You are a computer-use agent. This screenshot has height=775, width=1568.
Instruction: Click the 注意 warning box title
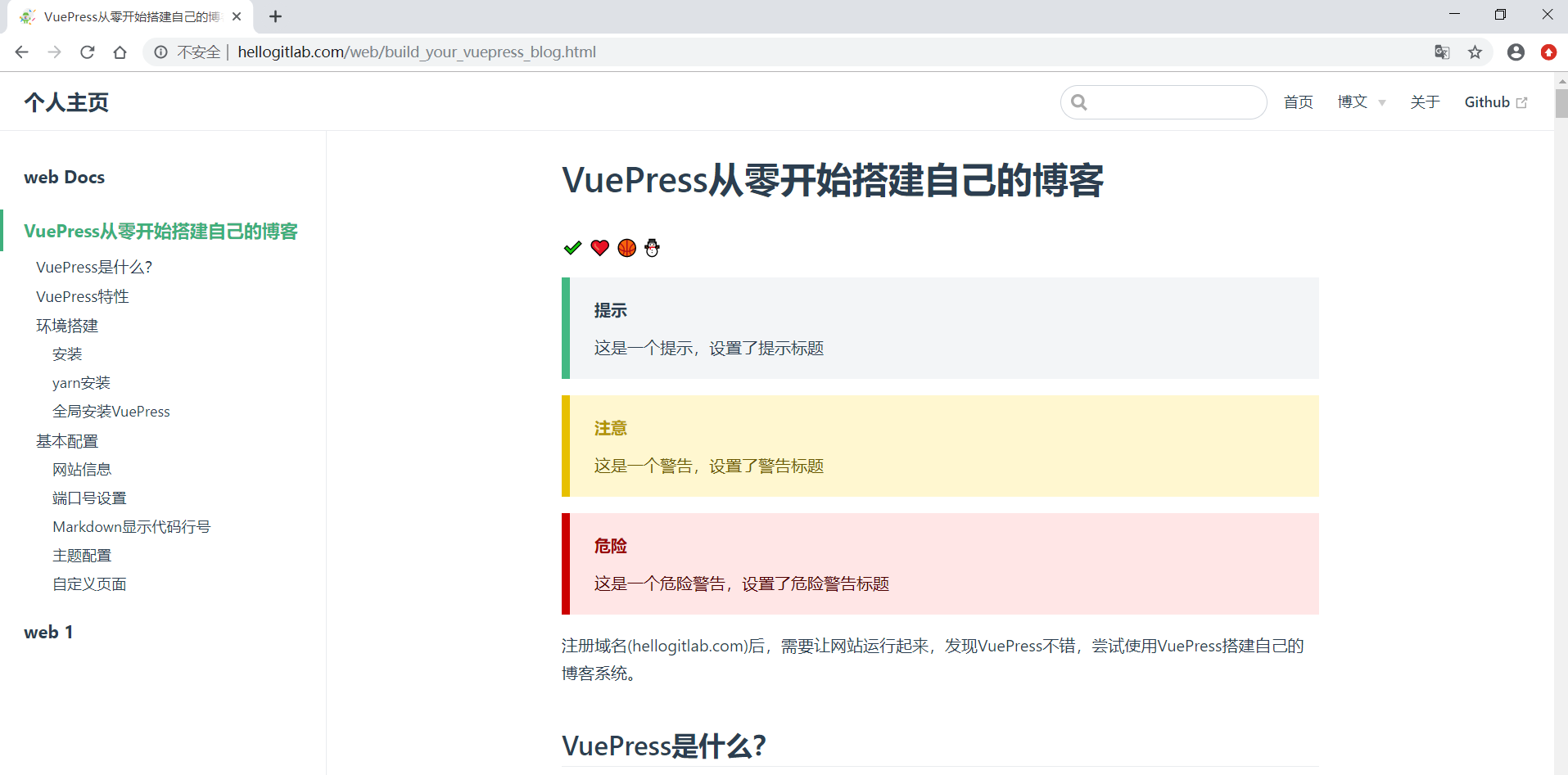611,429
